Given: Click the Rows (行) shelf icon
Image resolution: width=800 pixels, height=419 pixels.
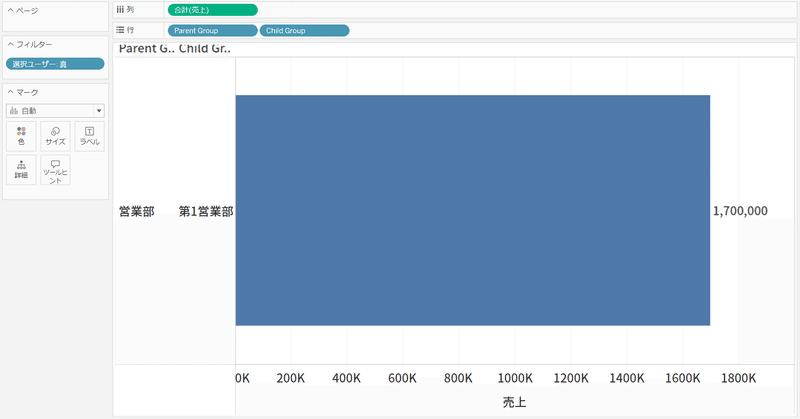Looking at the screenshot, I should [120, 30].
